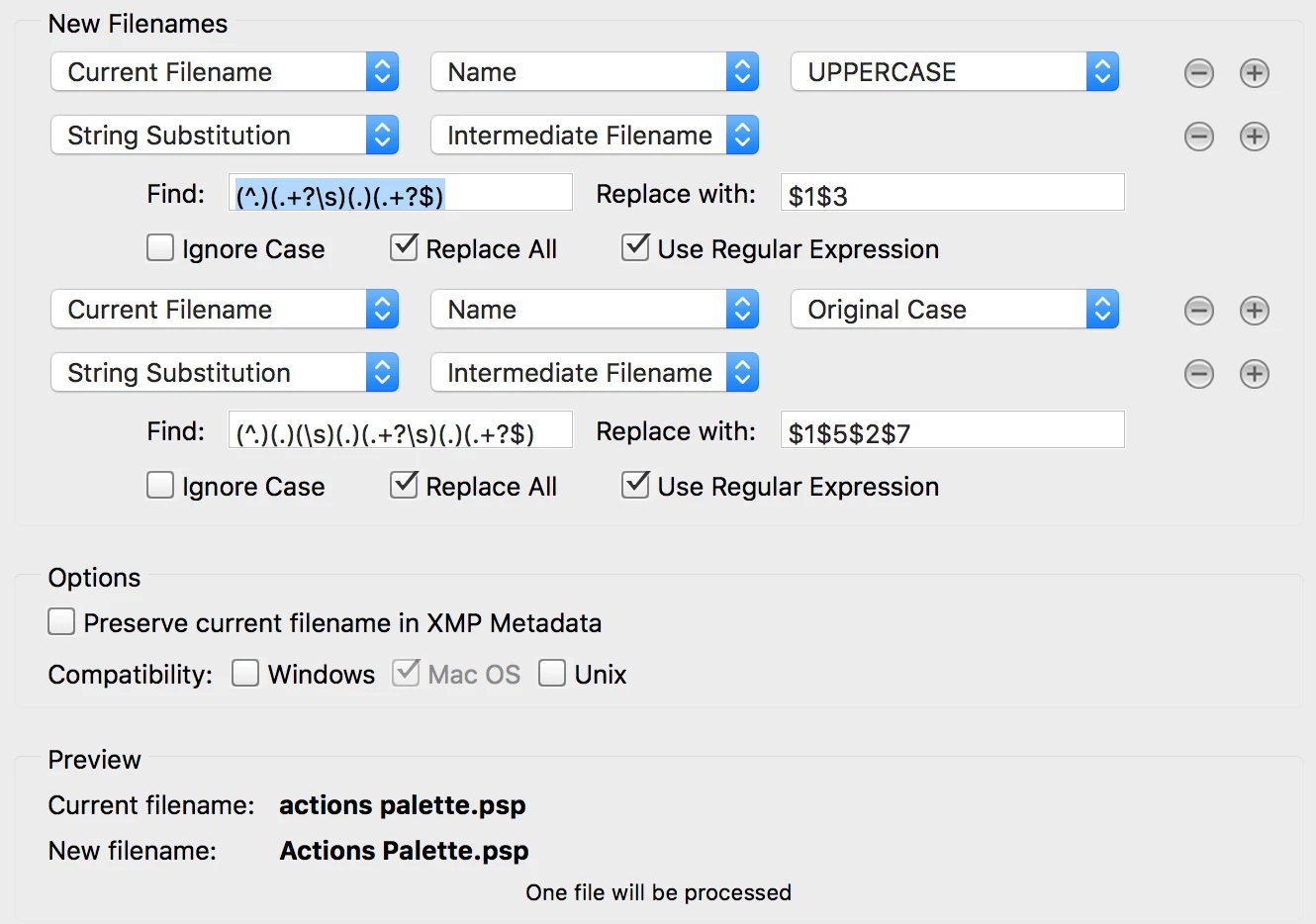Image resolution: width=1316 pixels, height=924 pixels.
Task: Enable Windows compatibility checkbox
Action: click(245, 673)
